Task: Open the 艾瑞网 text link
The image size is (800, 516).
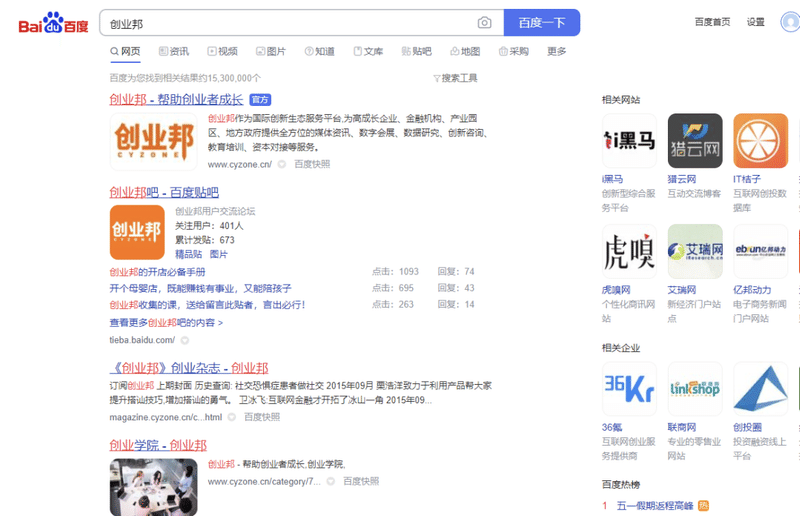Action: pos(682,290)
